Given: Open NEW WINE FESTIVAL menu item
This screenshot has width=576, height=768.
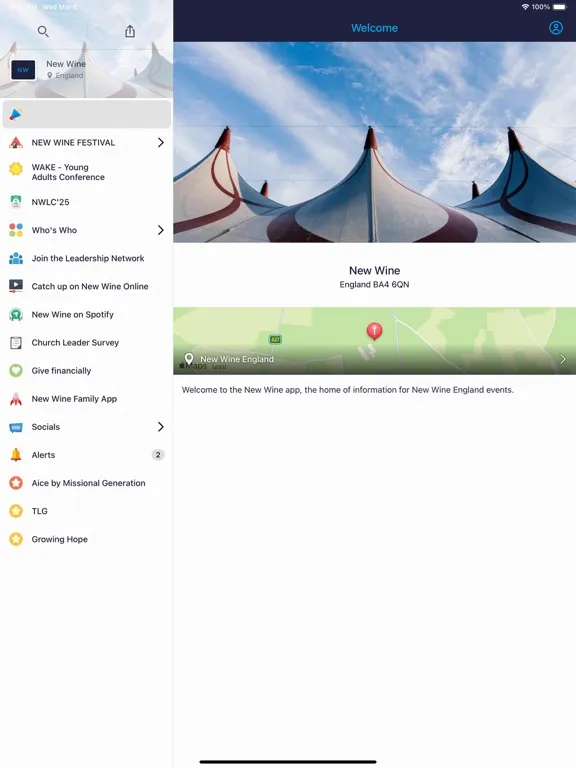Looking at the screenshot, I should click(87, 143).
